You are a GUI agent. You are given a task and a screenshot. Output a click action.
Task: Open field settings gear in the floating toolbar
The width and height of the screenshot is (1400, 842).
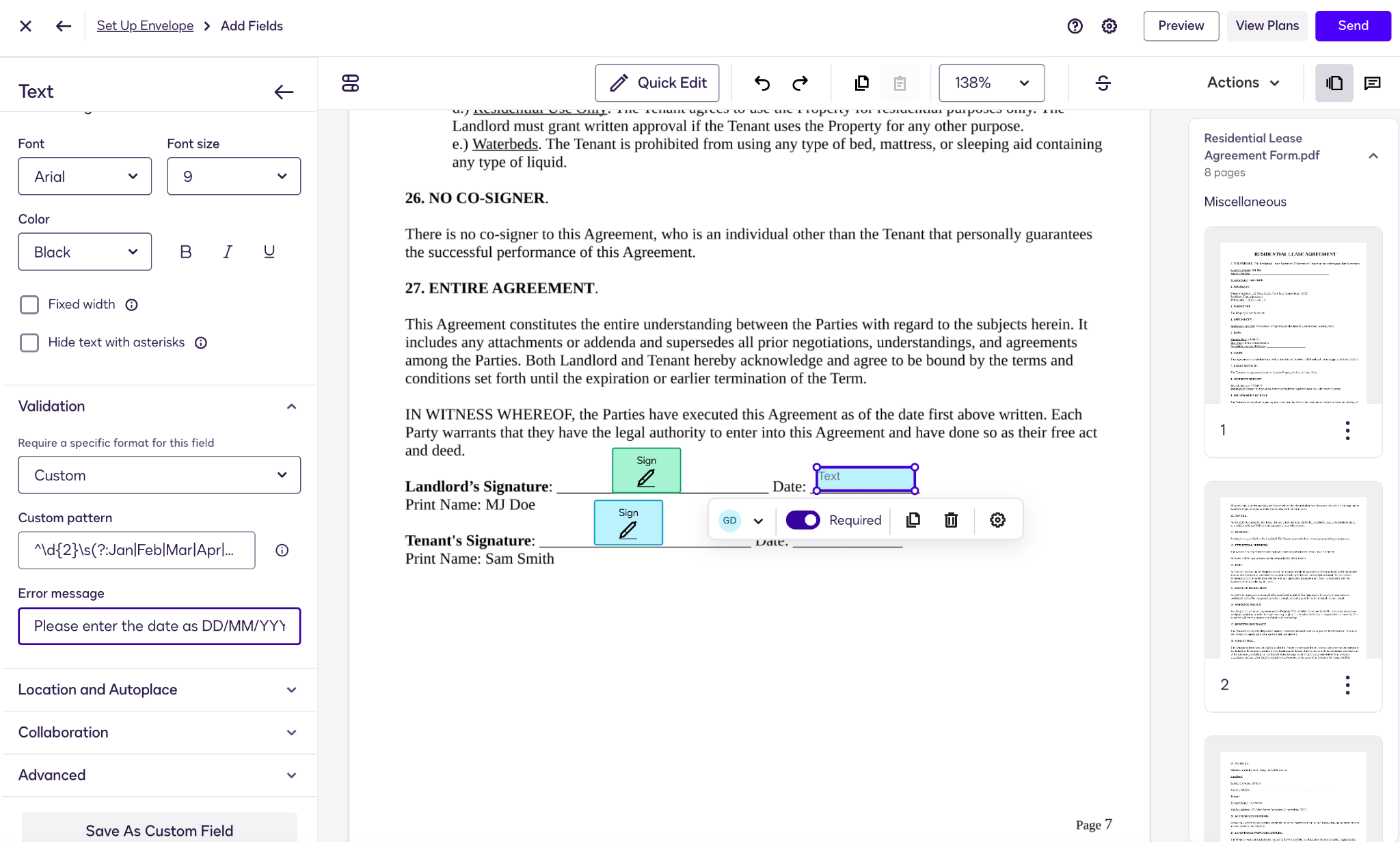coord(997,520)
